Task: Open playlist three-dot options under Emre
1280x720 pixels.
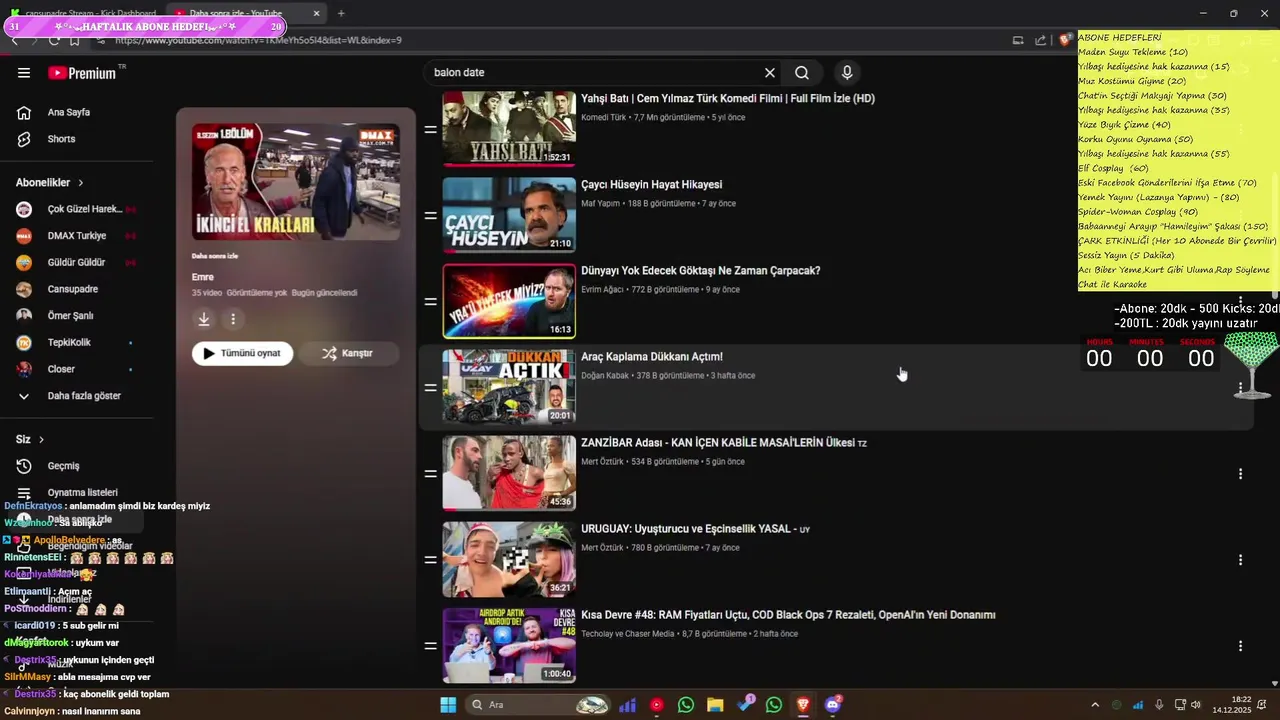Action: pyautogui.click(x=233, y=319)
